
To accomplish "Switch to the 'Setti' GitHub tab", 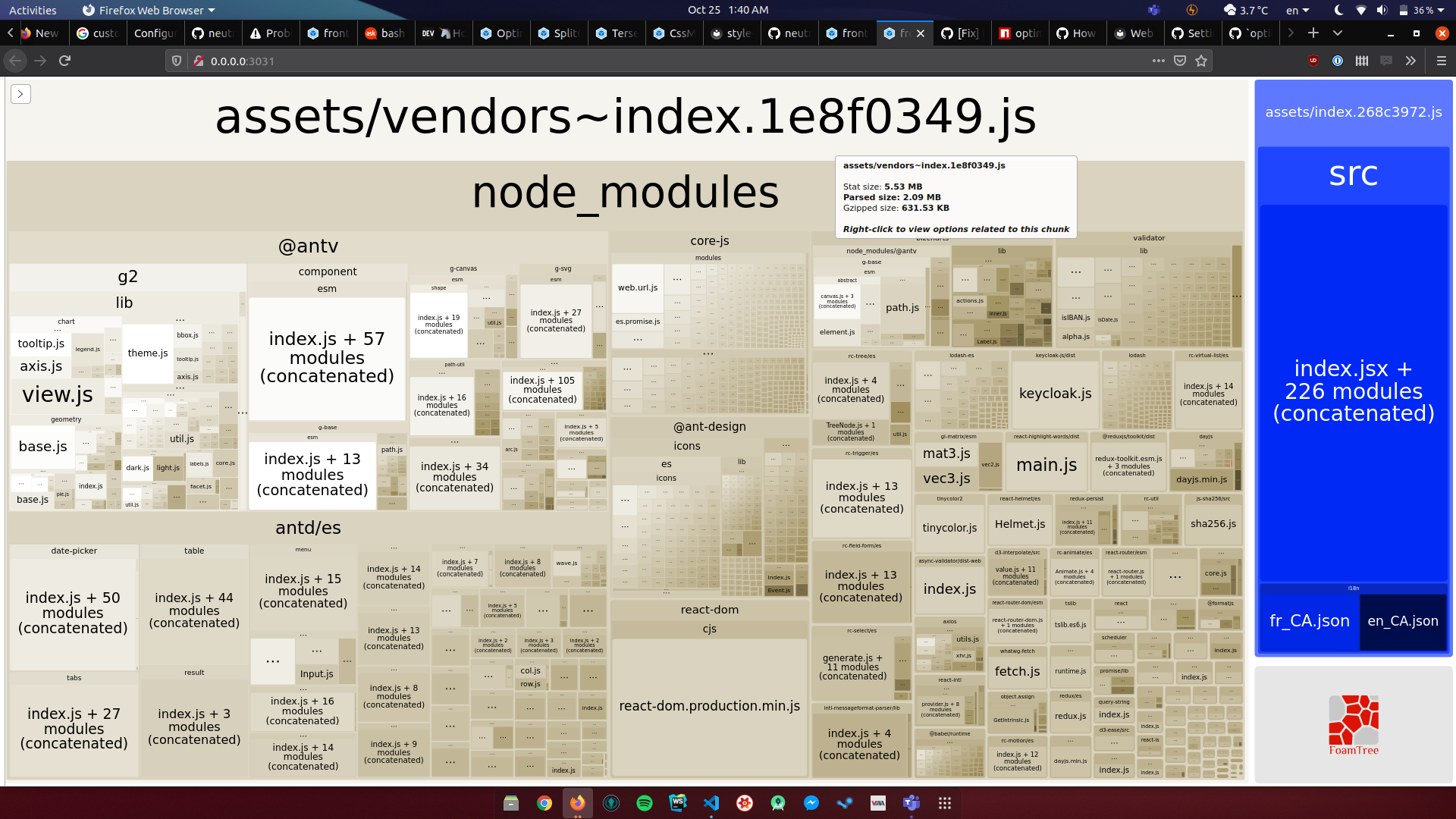I will pyautogui.click(x=1192, y=33).
